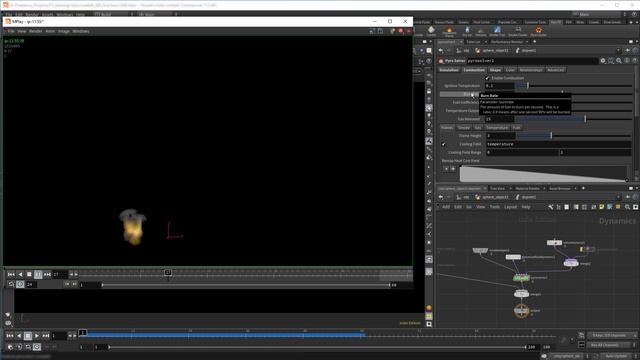Open the Smoke sub-tab

tap(464, 127)
